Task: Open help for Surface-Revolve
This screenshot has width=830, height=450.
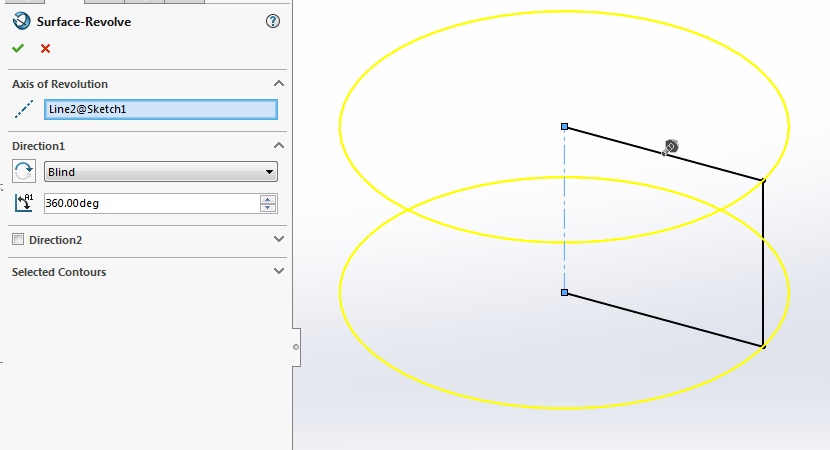Action: click(x=273, y=21)
